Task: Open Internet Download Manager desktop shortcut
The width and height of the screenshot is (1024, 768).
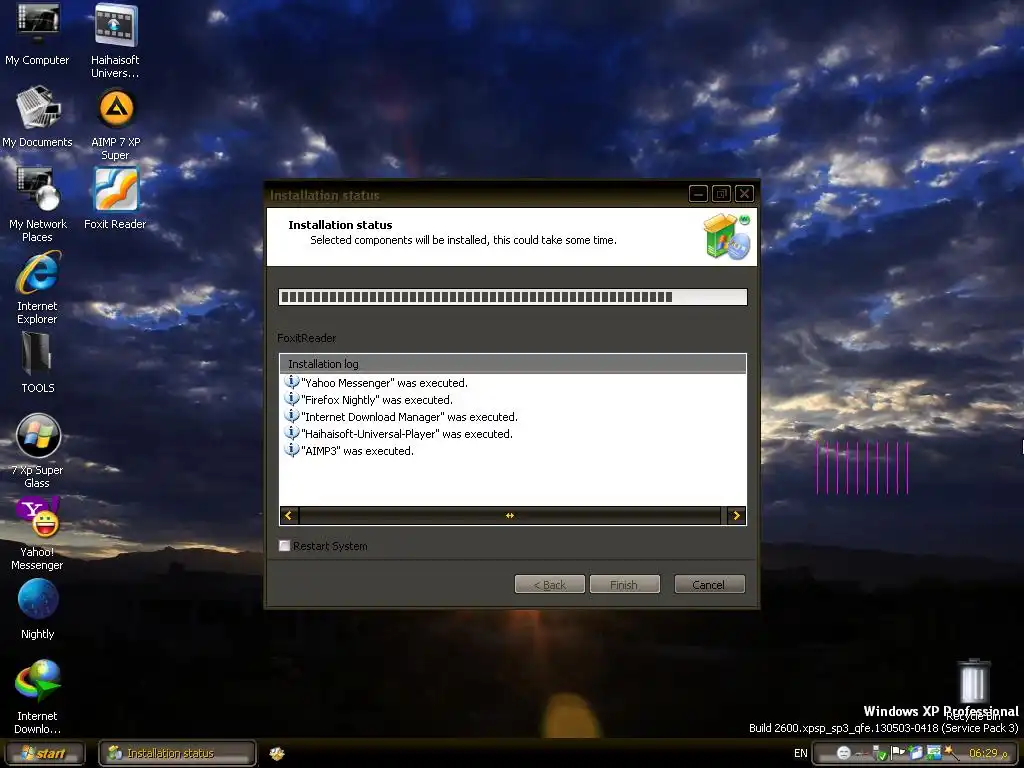Action: [37, 696]
